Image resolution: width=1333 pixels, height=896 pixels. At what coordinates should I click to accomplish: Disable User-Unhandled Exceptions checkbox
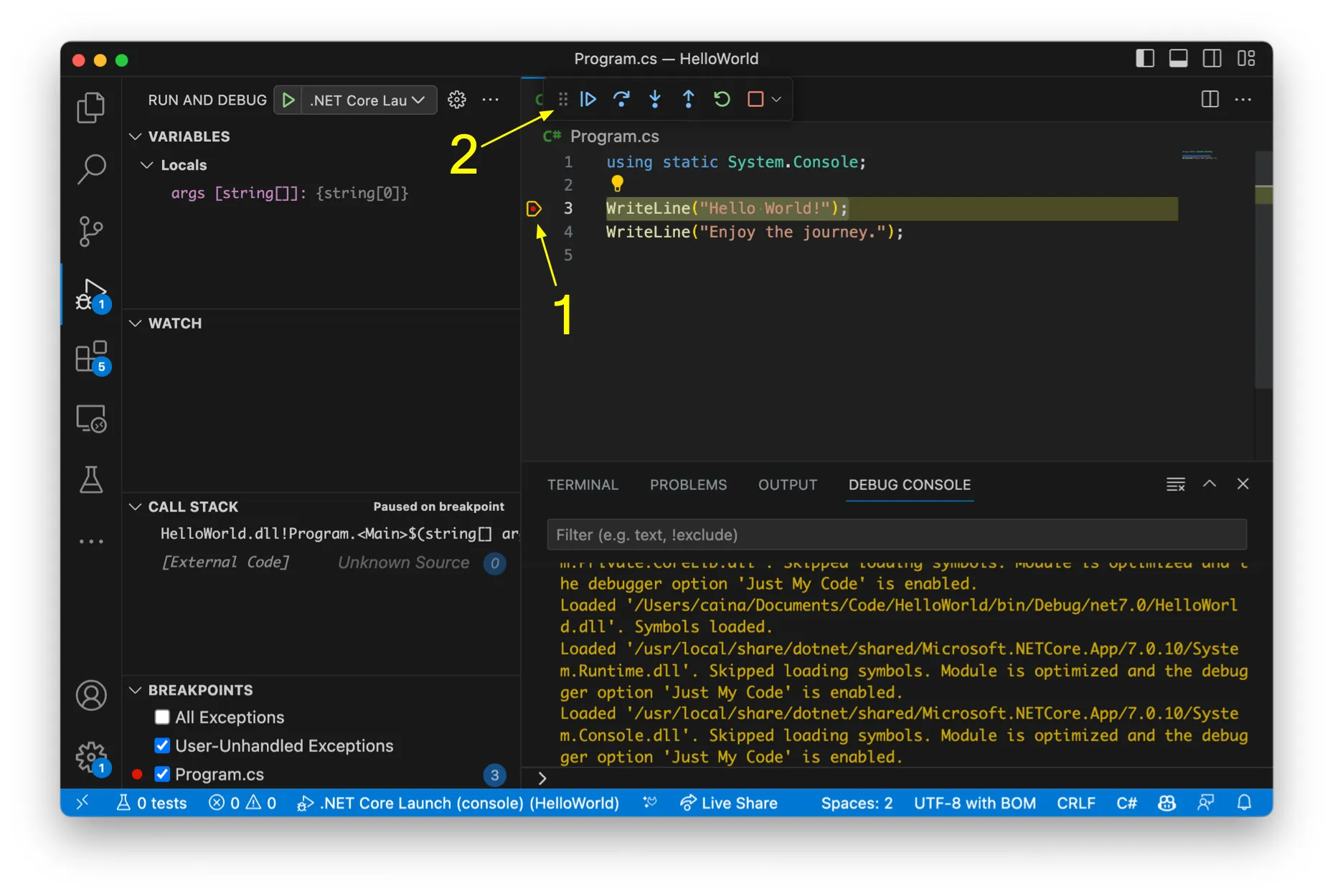point(162,746)
